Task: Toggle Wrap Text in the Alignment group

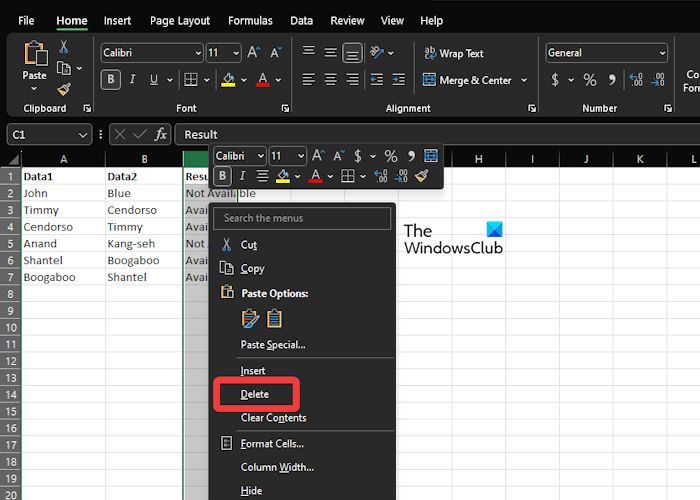Action: coord(453,53)
